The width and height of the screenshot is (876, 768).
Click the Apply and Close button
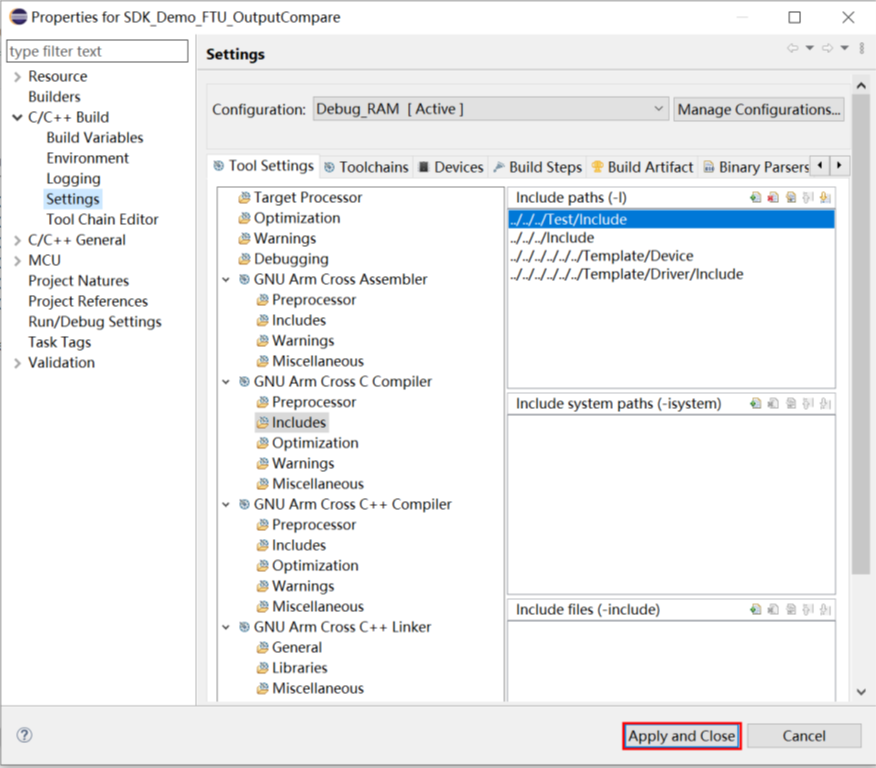[681, 736]
